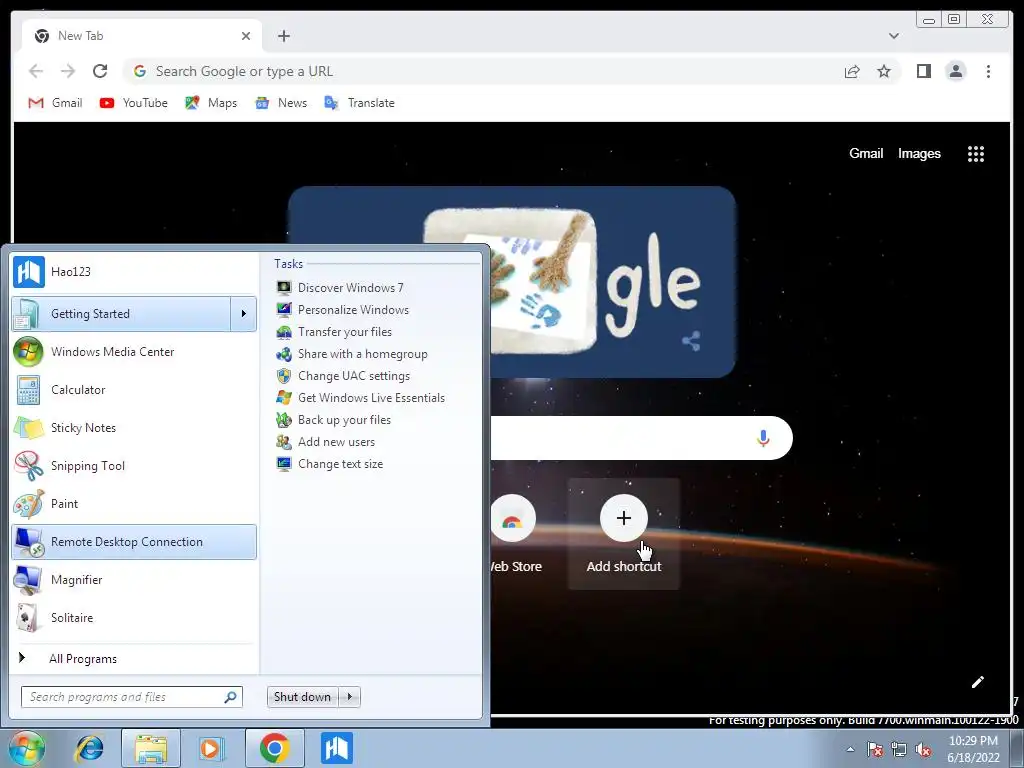This screenshot has width=1024, height=768.
Task: Launch Magnifier
Action: tap(134, 580)
